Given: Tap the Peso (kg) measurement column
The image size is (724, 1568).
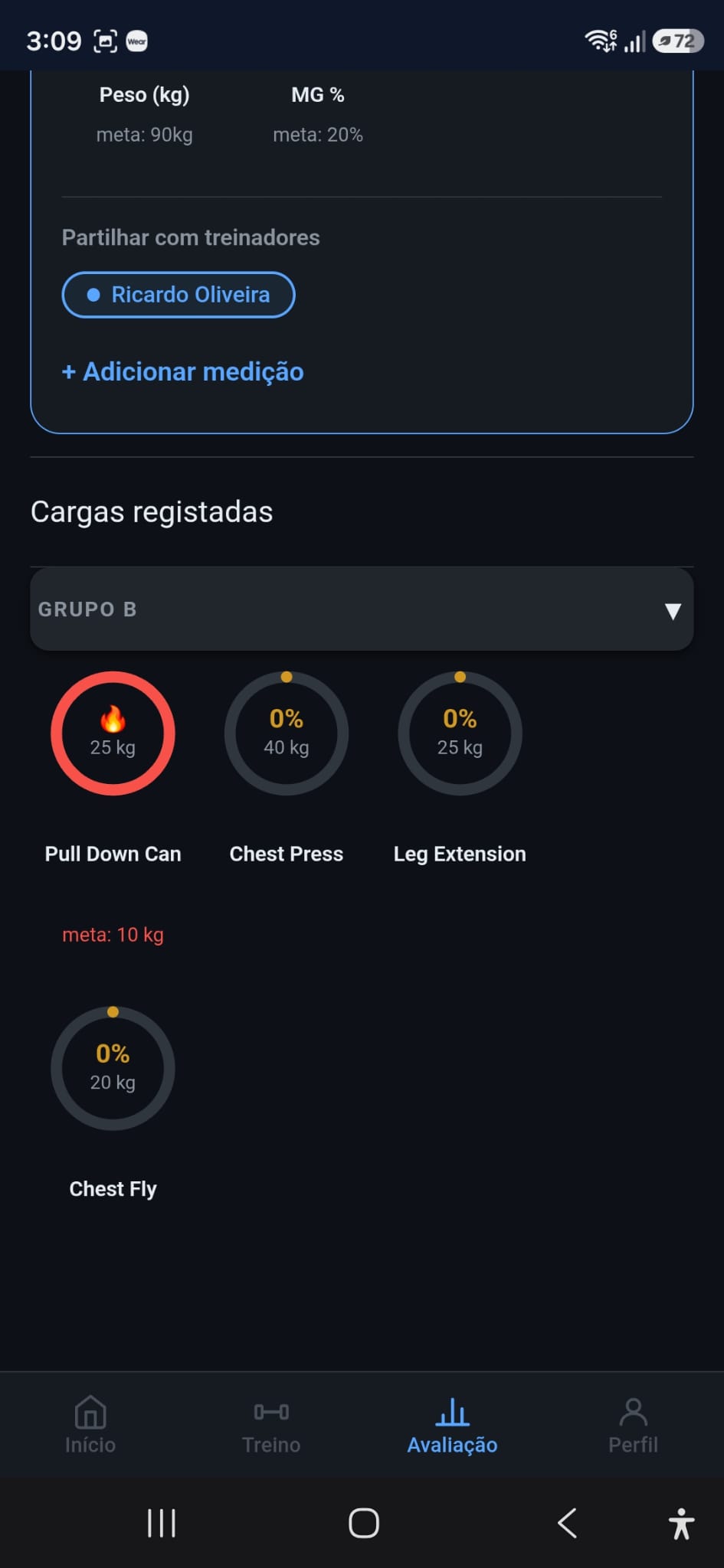Looking at the screenshot, I should [144, 114].
